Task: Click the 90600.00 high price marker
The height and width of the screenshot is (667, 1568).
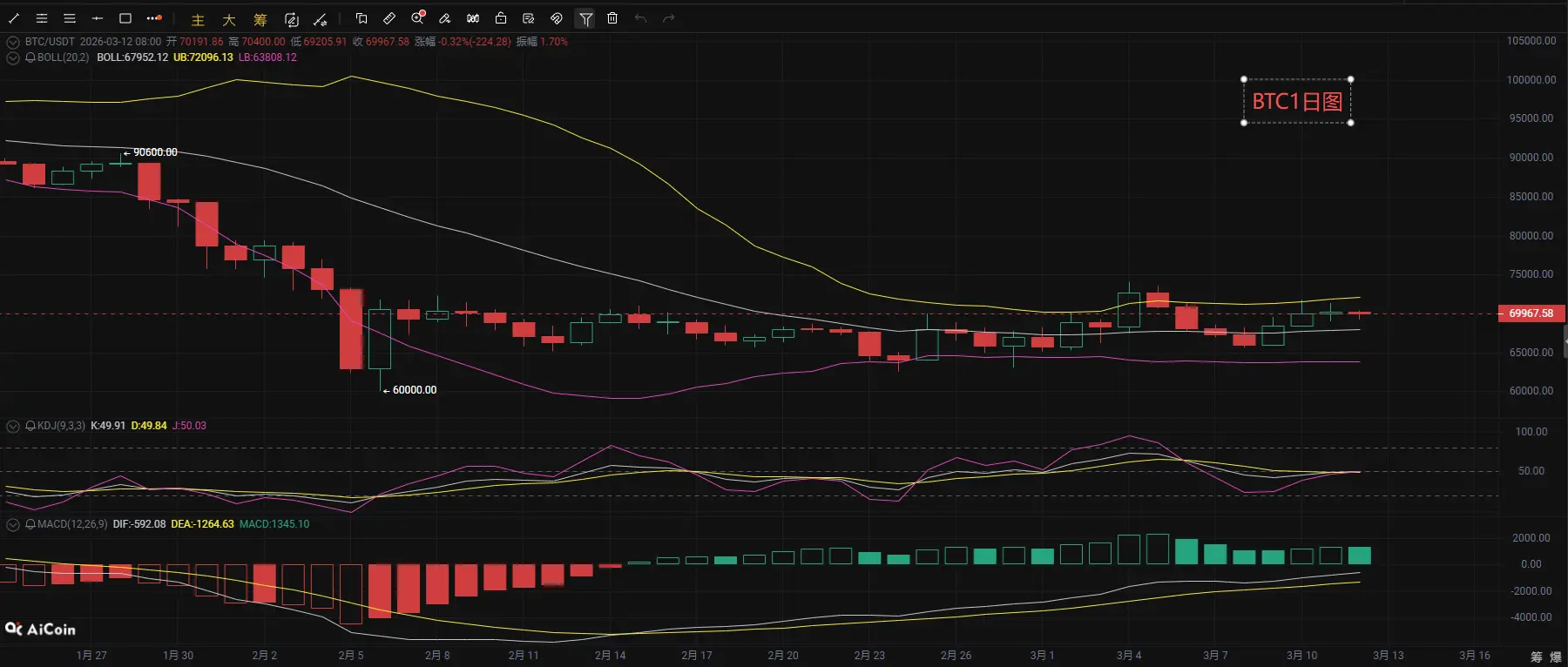Action: tap(151, 152)
